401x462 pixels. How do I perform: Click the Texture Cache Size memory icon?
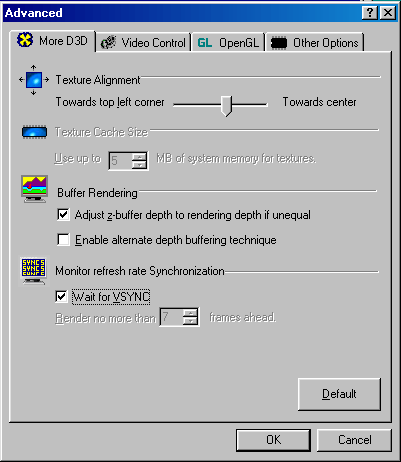click(34, 132)
